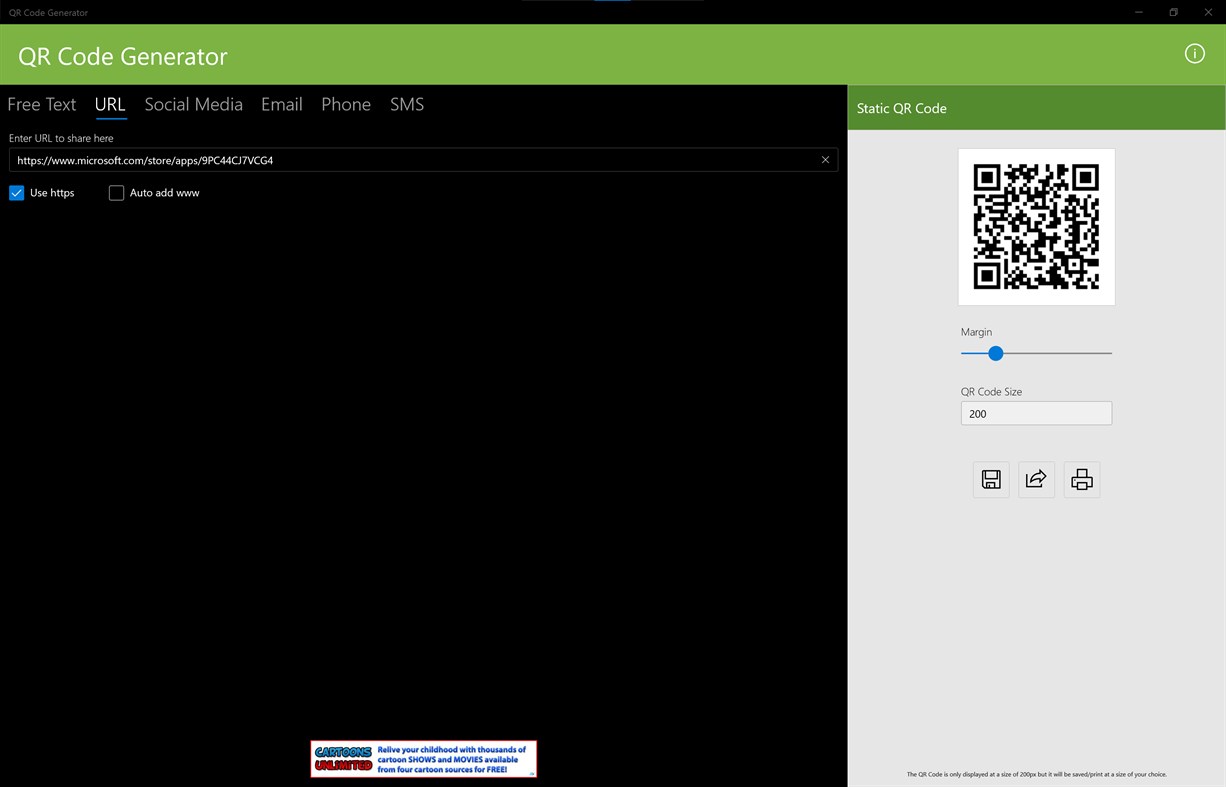
Task: Open the SMS tab
Action: point(406,104)
